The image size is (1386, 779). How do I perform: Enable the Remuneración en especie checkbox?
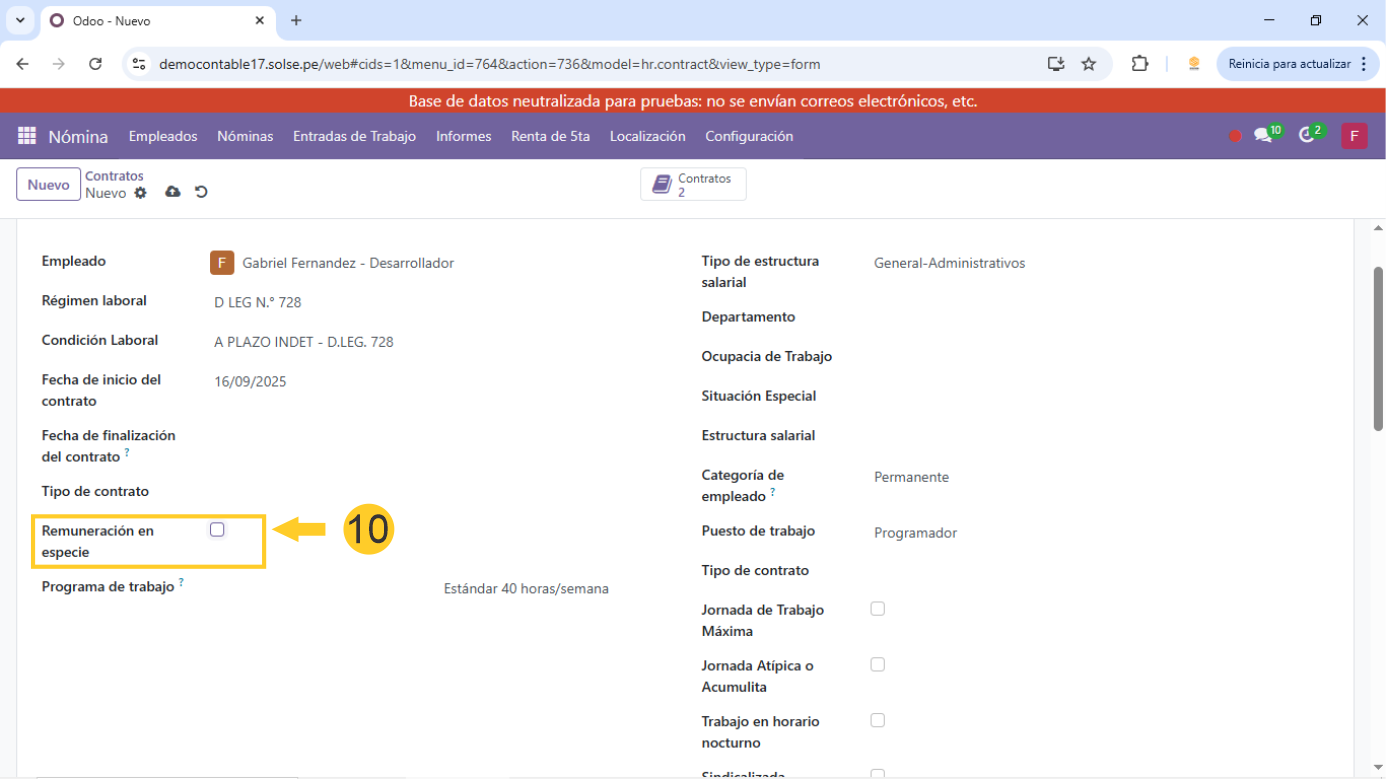coord(217,530)
